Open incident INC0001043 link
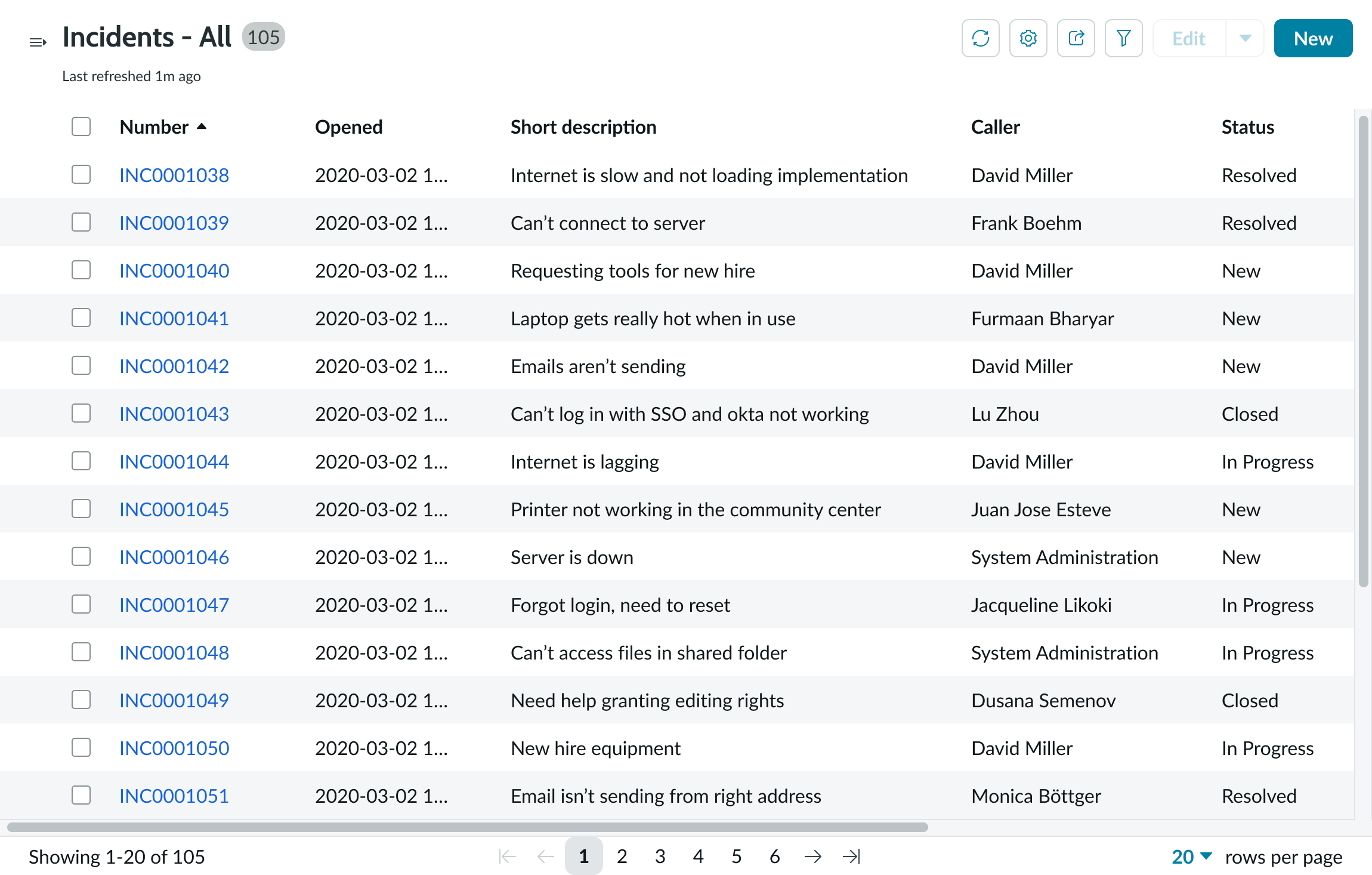Viewport: 1372px width, 875px height. [174, 414]
